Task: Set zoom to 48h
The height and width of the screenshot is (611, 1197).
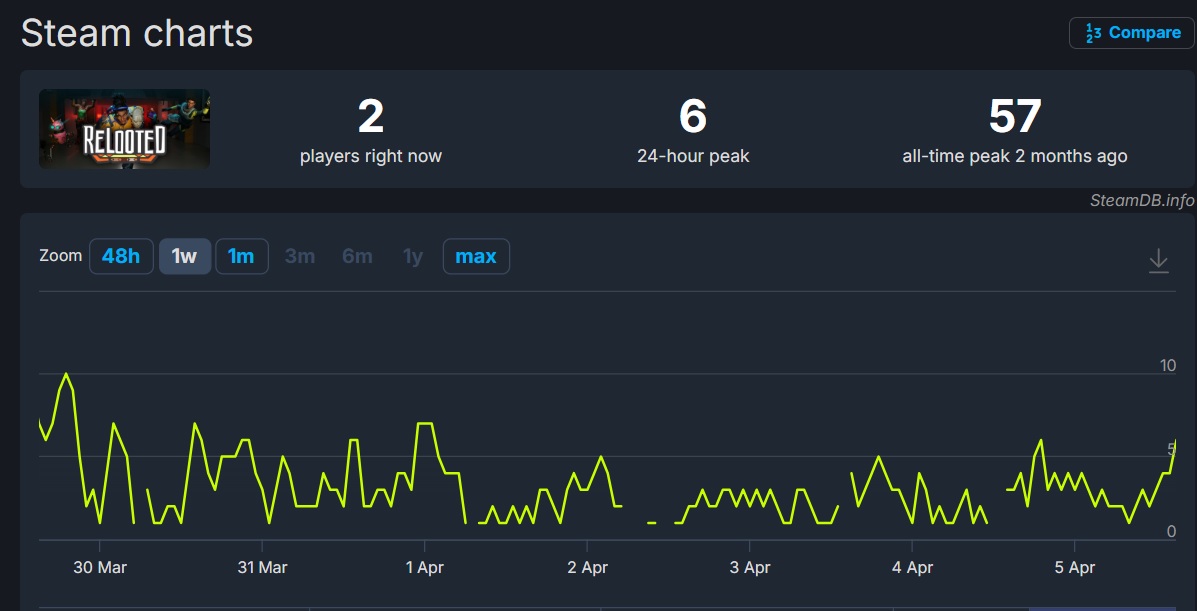Action: click(121, 257)
